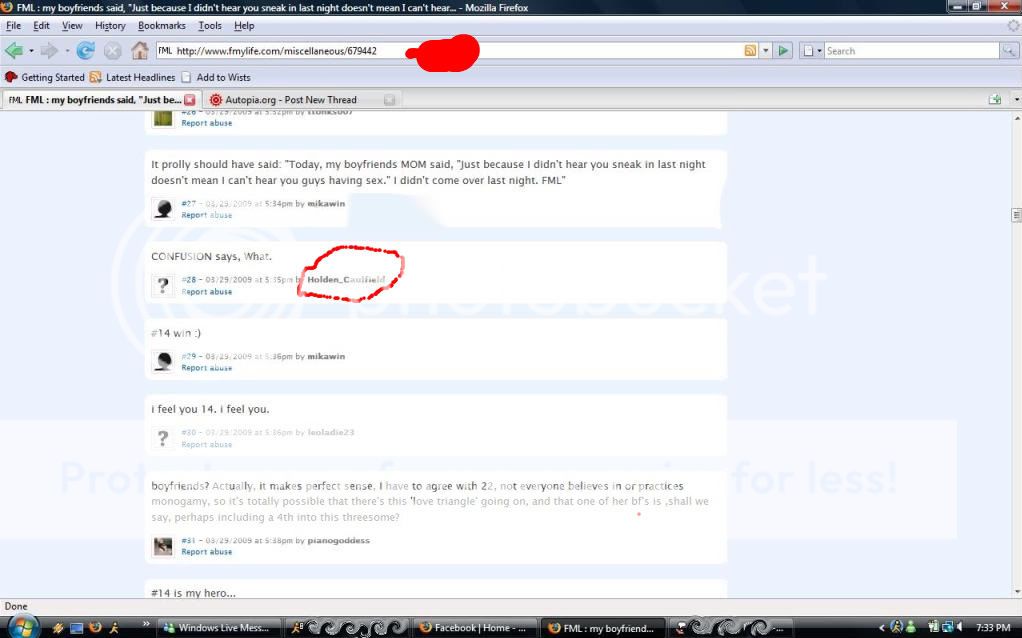
Task: Switch to the FML: my boyfriends said tab
Action: click(100, 100)
